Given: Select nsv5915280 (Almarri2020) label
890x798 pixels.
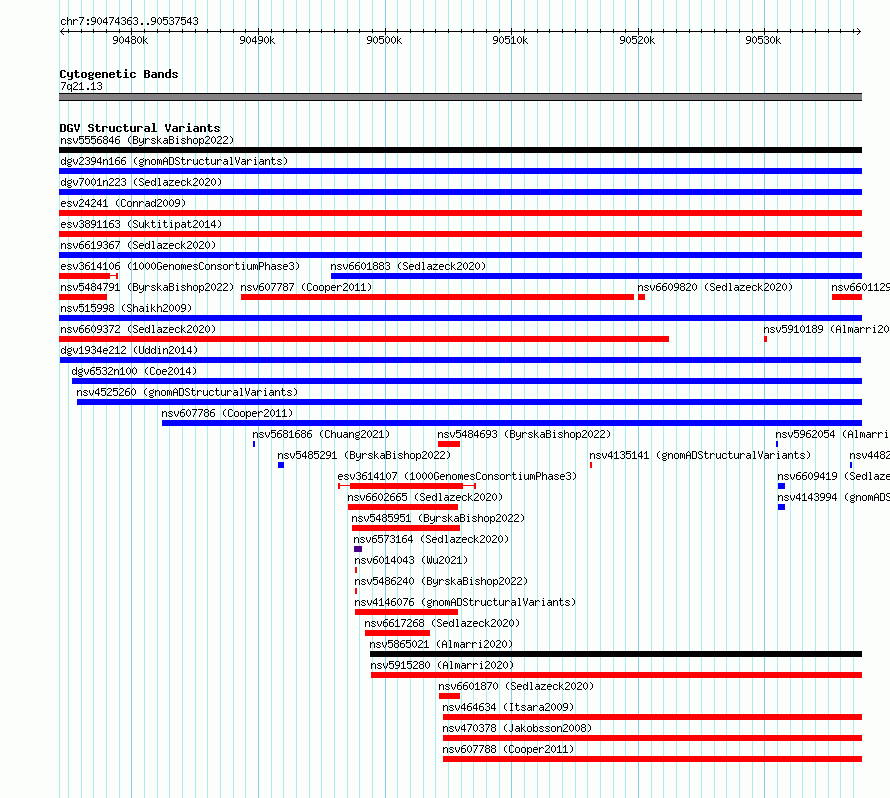Looking at the screenshot, I should click(x=442, y=665).
